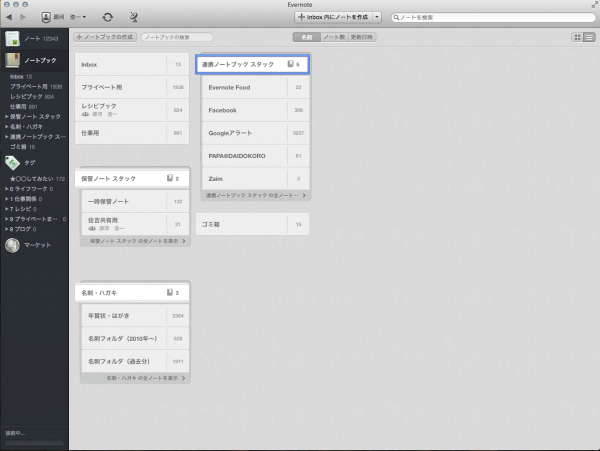Open the タグ tag icon in sidebar
The image size is (600, 451).
[12, 163]
